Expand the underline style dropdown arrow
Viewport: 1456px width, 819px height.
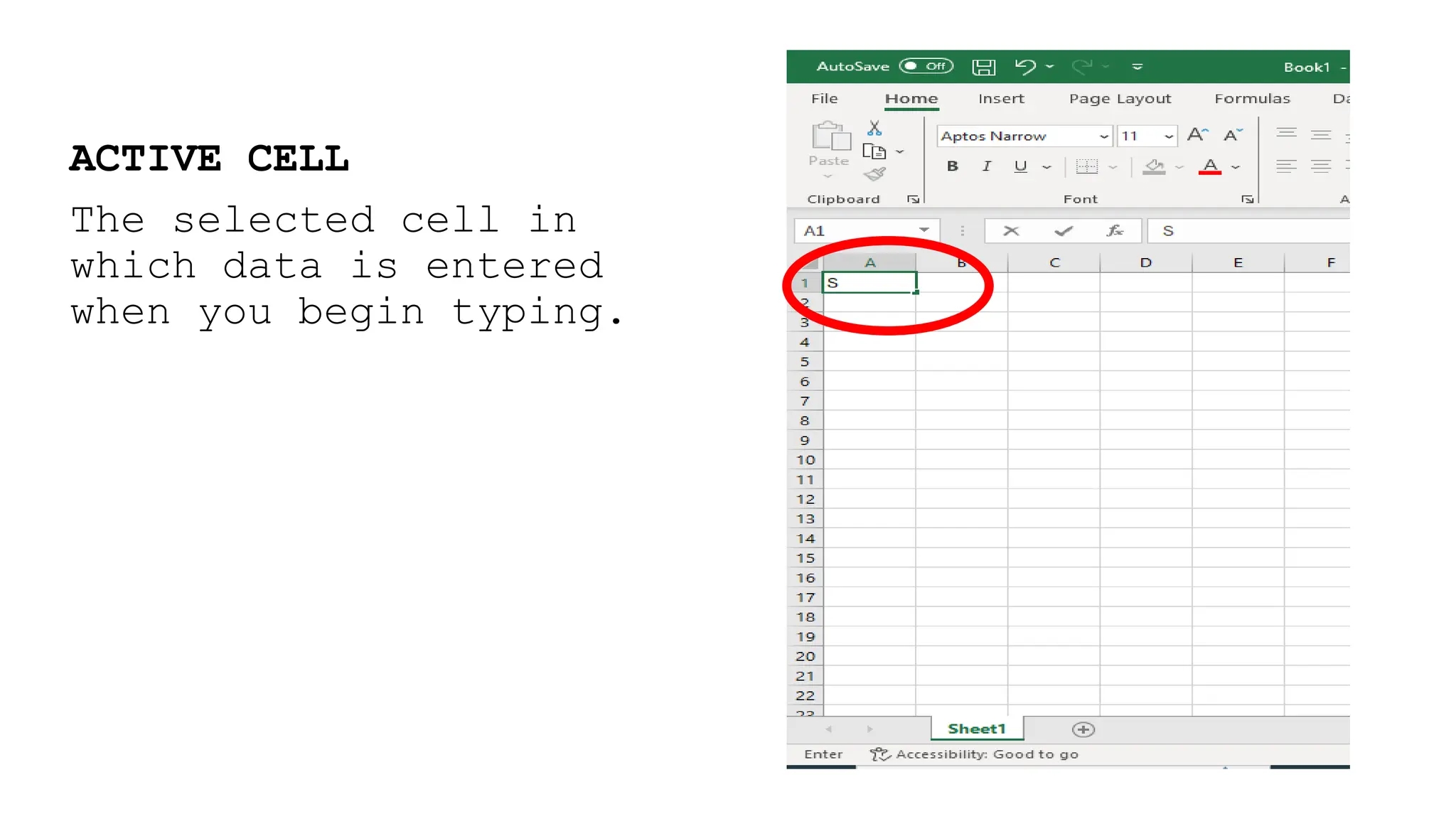[1046, 166]
